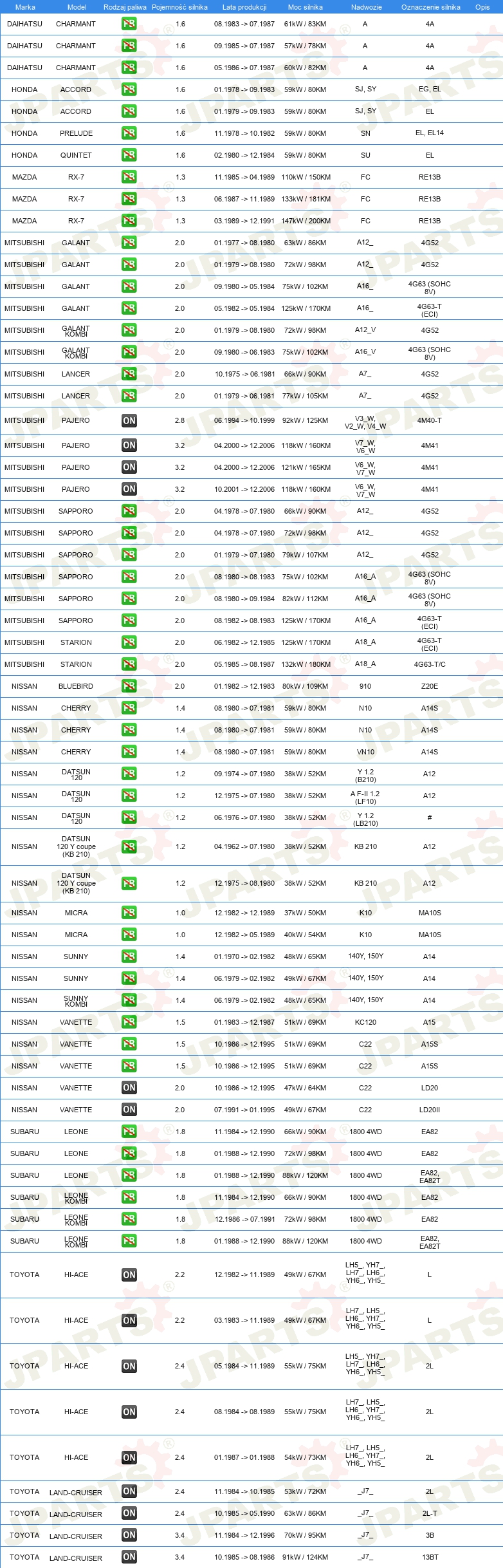
Task: Click petrol icon in Sapporo 82kW row
Action: (x=129, y=599)
